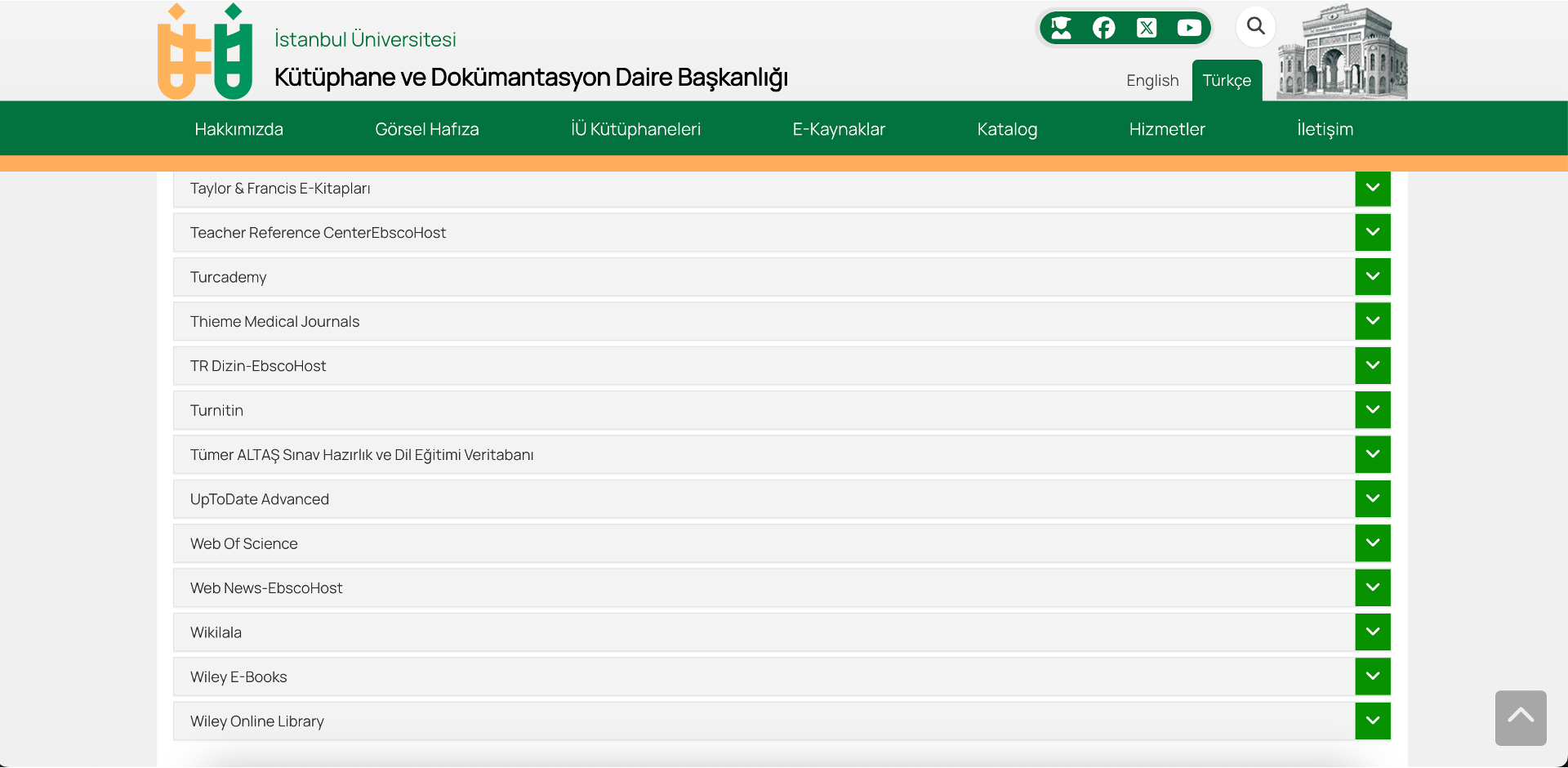Click Wiley Online Library title
This screenshot has width=1568, height=768.
tap(257, 721)
